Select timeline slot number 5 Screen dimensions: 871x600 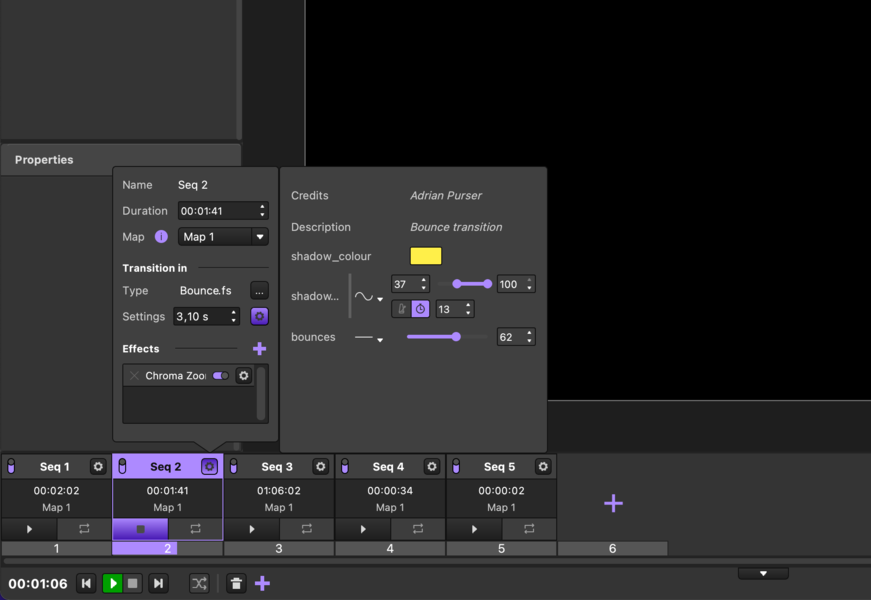[x=501, y=548]
